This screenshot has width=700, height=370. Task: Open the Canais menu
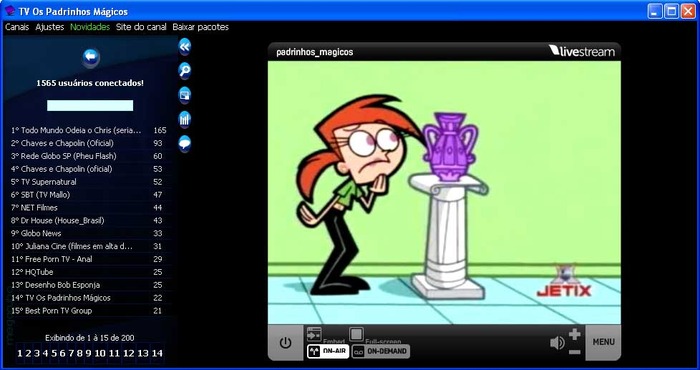(17, 27)
